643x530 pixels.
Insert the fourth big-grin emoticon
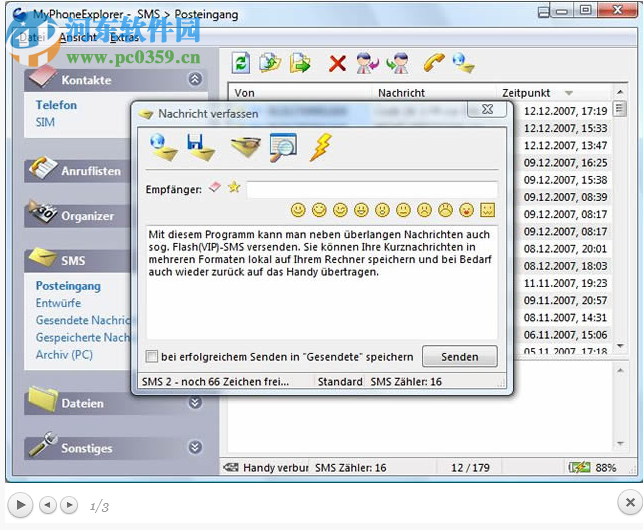point(361,210)
